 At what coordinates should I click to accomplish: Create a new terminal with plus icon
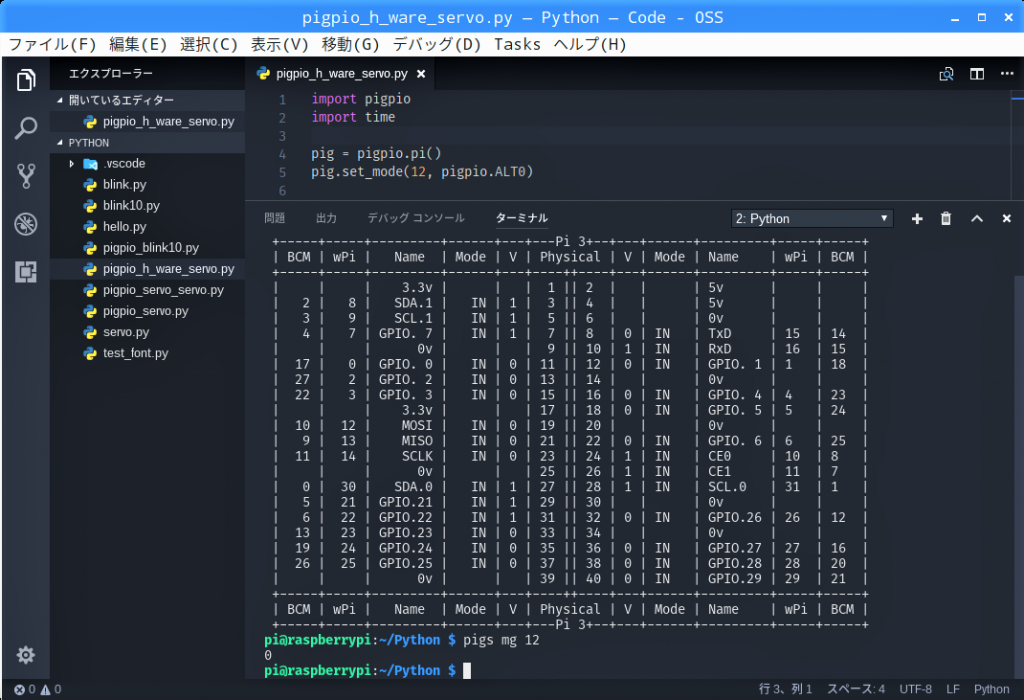tap(917, 219)
